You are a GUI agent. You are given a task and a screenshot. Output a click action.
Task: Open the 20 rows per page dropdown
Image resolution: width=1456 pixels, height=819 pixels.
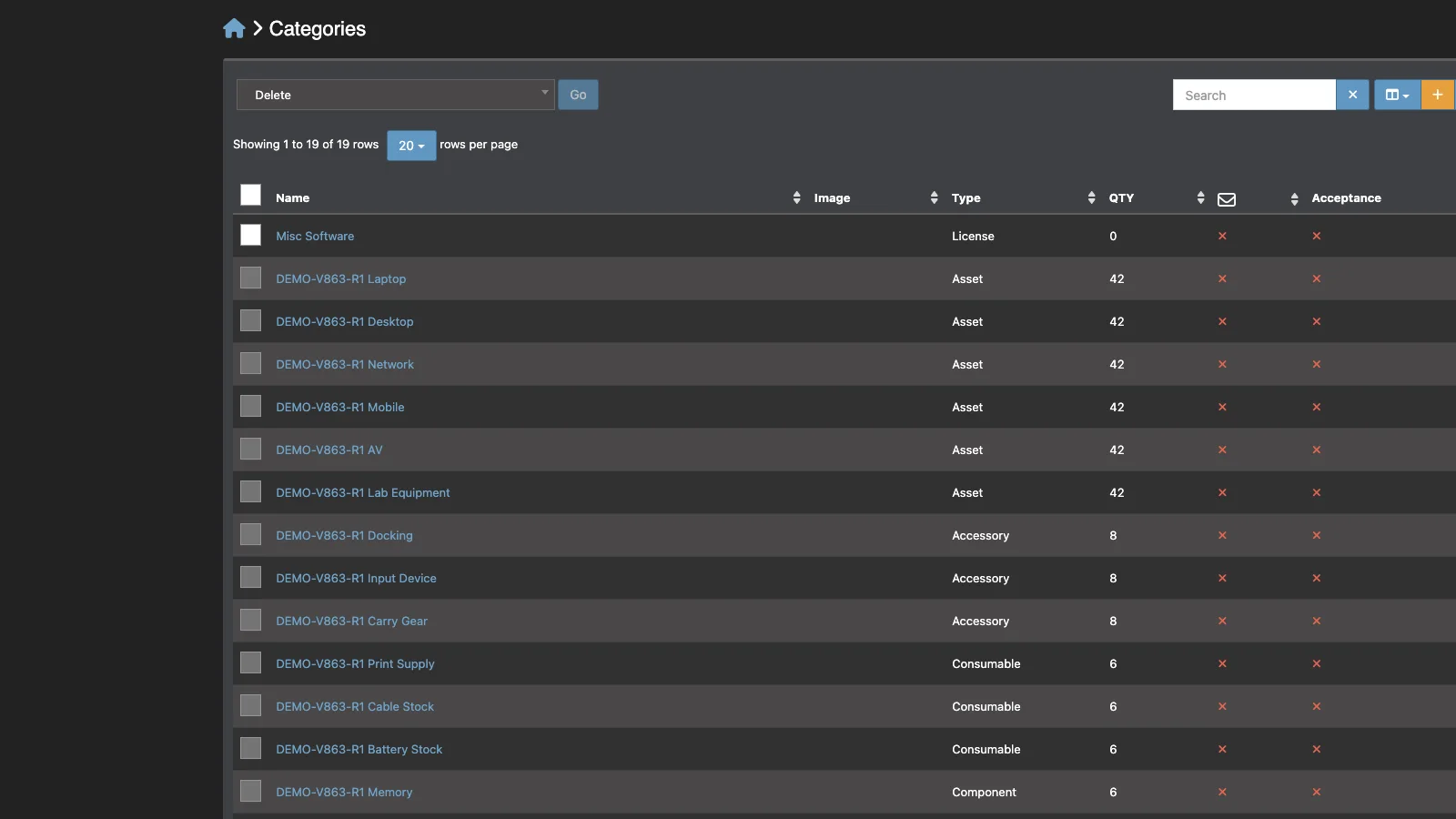411,146
